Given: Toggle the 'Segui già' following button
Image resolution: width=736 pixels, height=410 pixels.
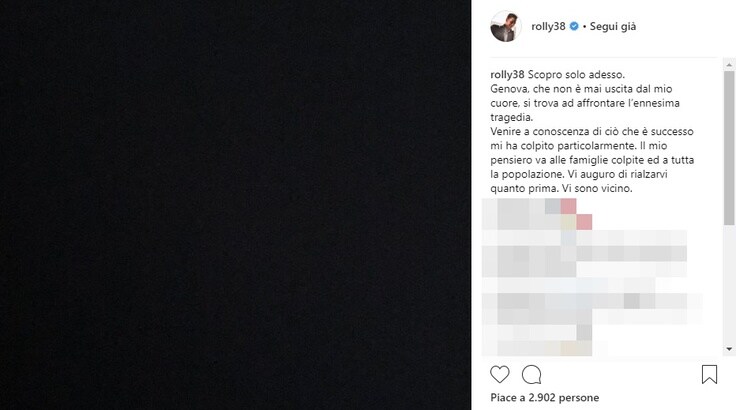Looking at the screenshot, I should [x=613, y=27].
